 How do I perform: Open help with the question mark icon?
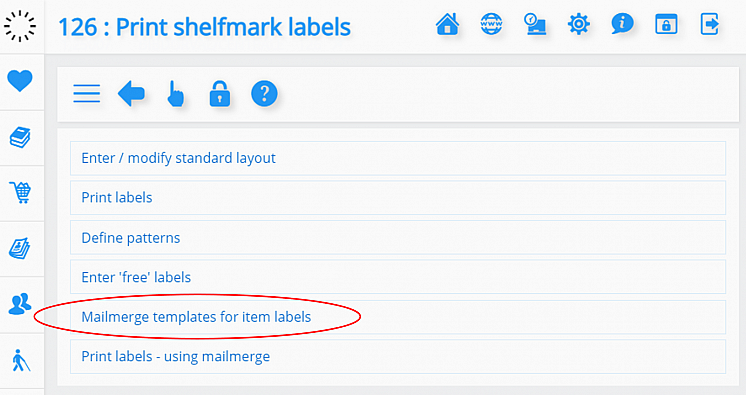tap(264, 93)
